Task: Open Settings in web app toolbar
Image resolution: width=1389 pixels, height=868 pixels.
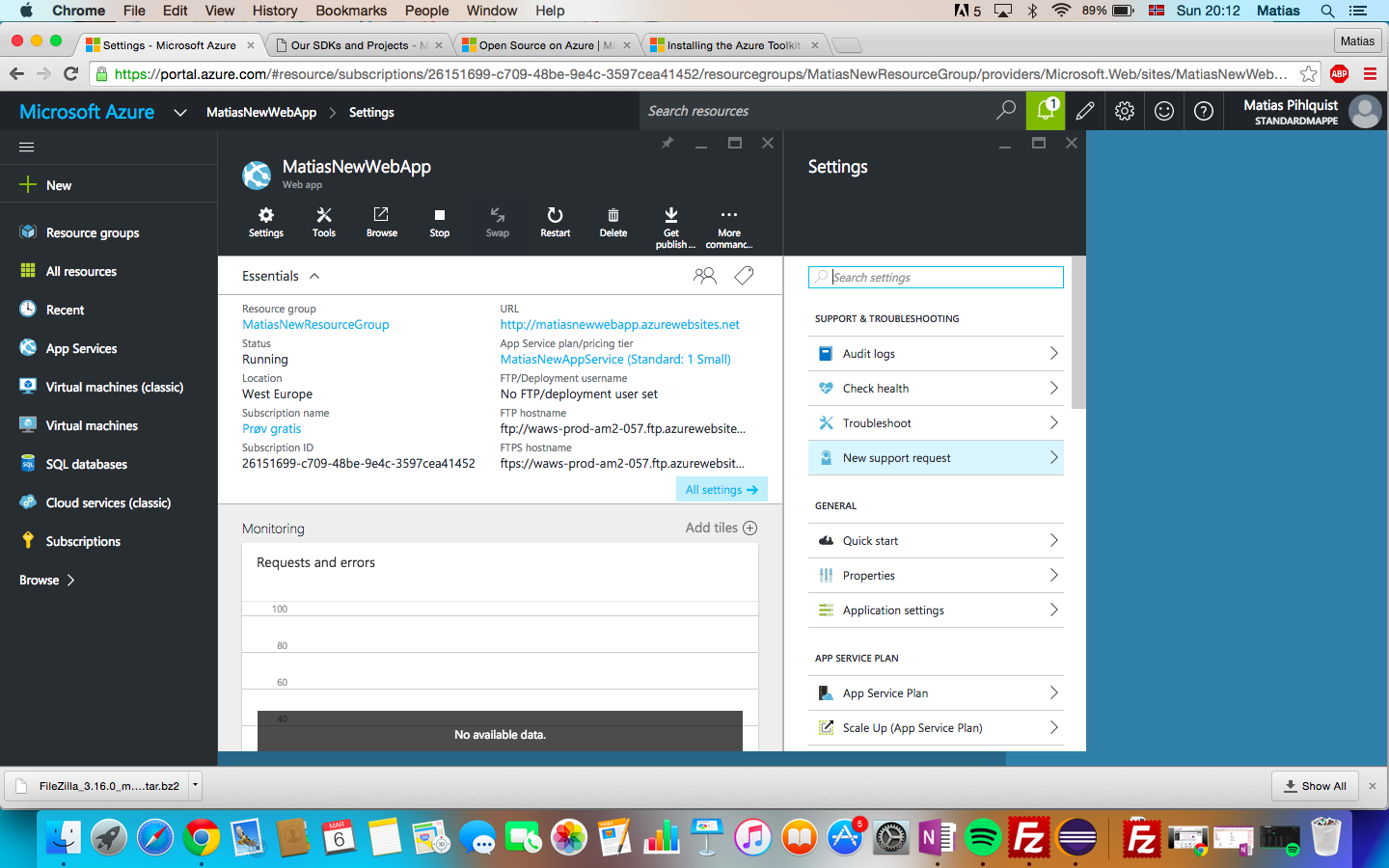Action: click(x=266, y=222)
